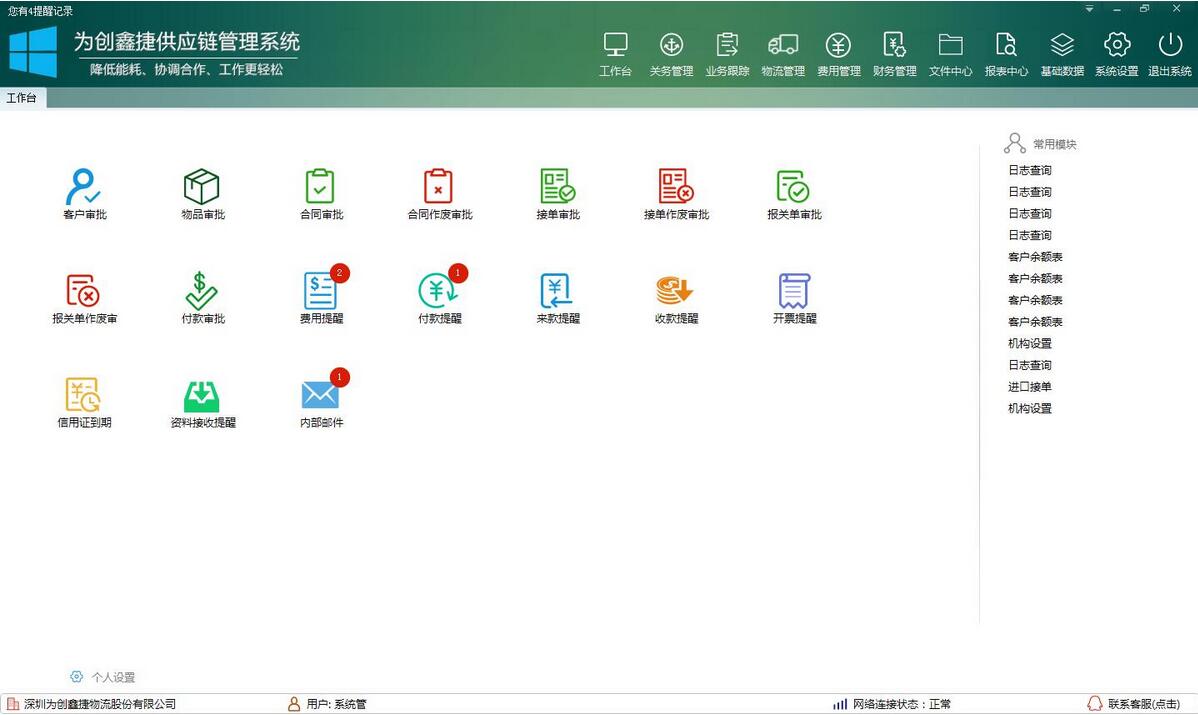Select 进口接单 in 常用模块 list

point(1029,386)
